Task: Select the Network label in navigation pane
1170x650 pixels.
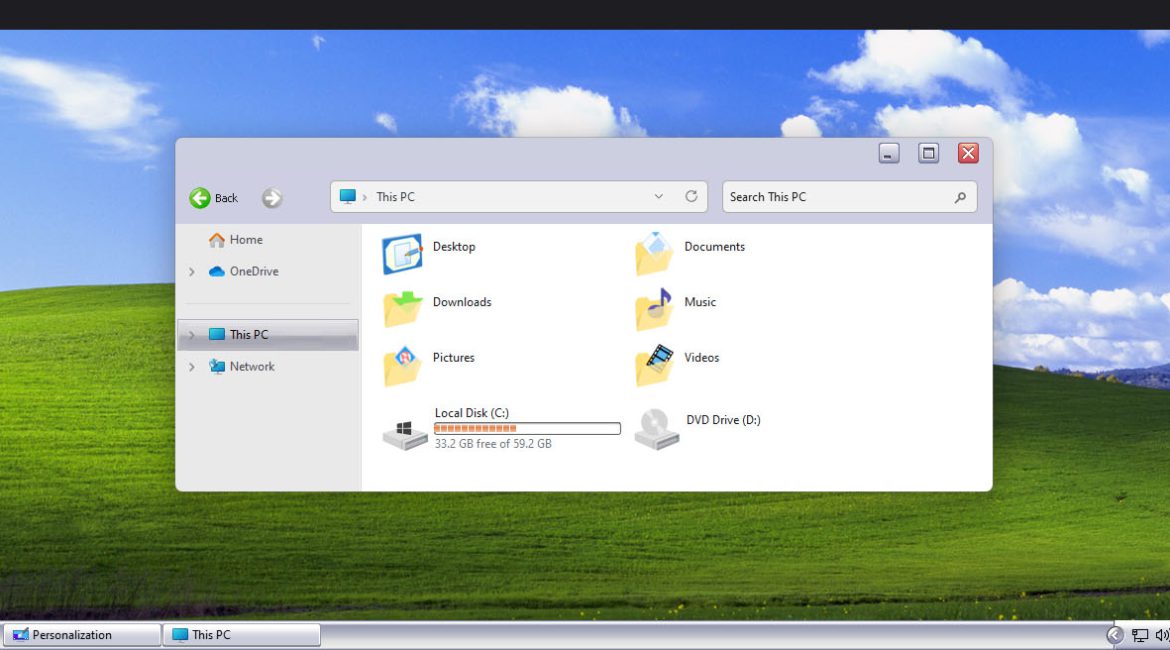Action: [252, 366]
